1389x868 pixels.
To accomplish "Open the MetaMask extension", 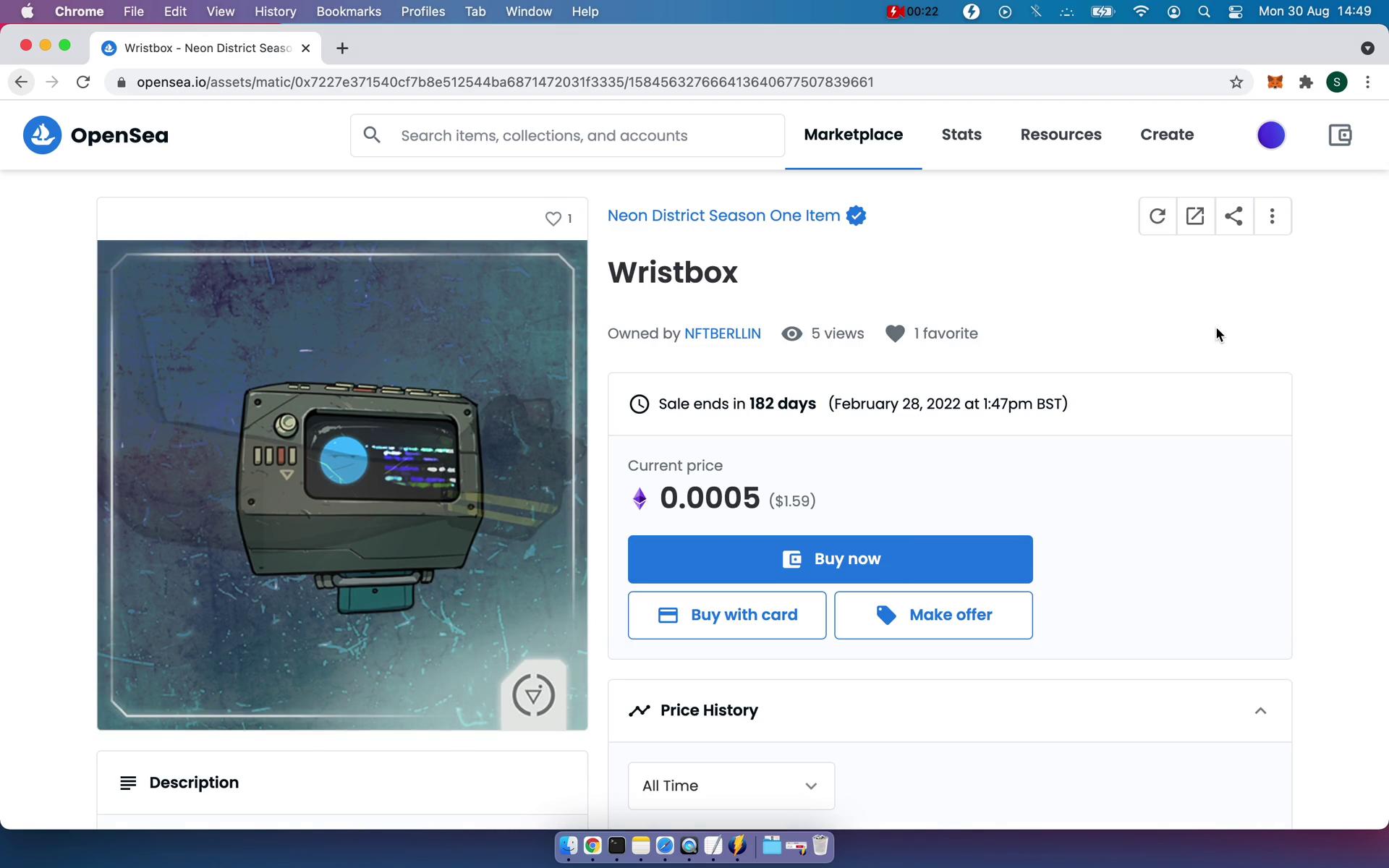I will 1275,82.
